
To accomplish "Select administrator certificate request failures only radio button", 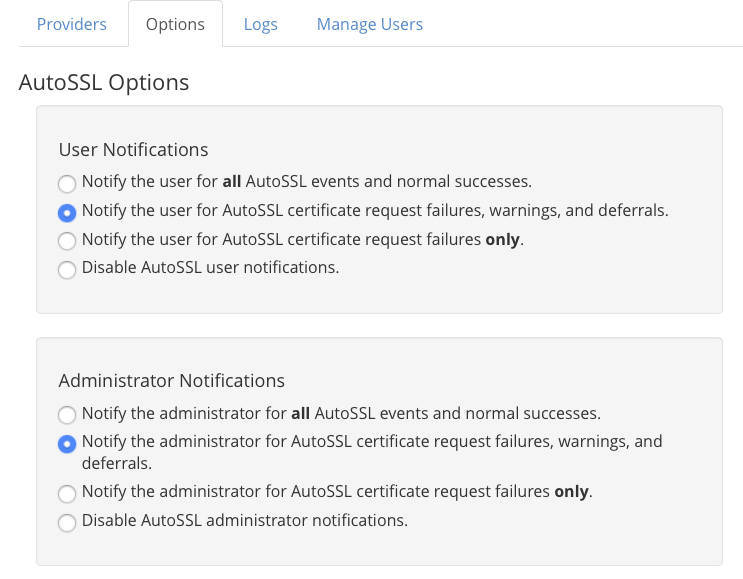I will pyautogui.click(x=67, y=494).
